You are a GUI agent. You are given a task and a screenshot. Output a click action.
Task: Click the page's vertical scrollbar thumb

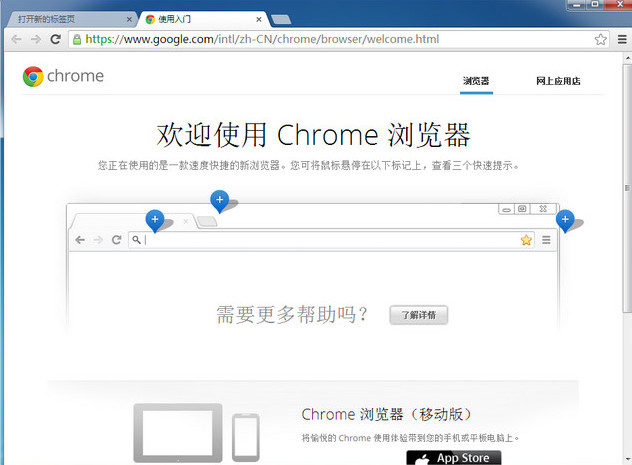coord(628,187)
